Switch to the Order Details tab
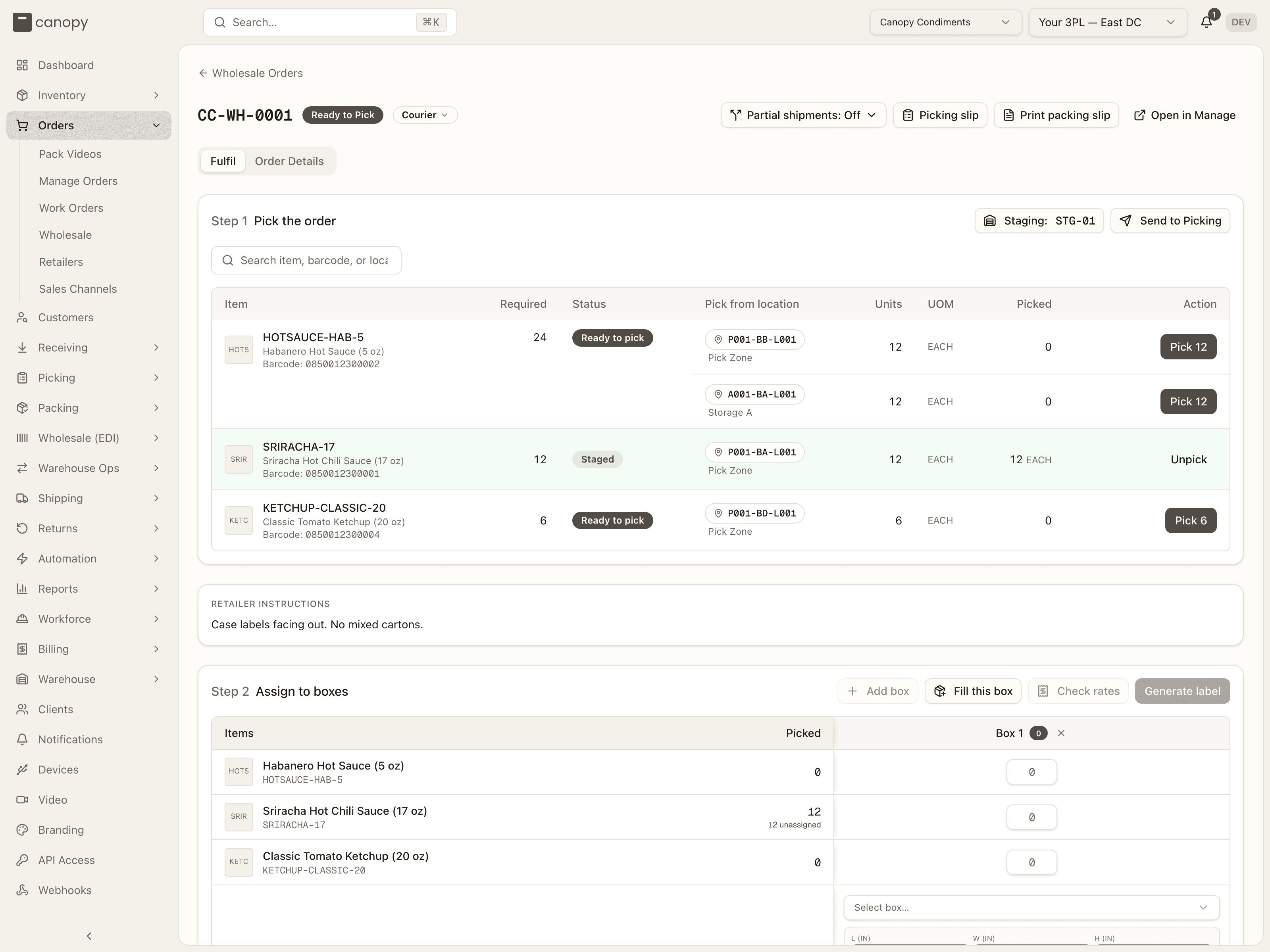Screen dimensions: 1270x952 289,161
